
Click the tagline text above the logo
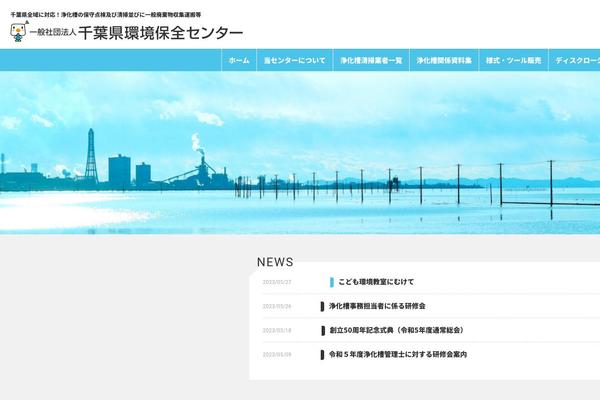[106, 15]
